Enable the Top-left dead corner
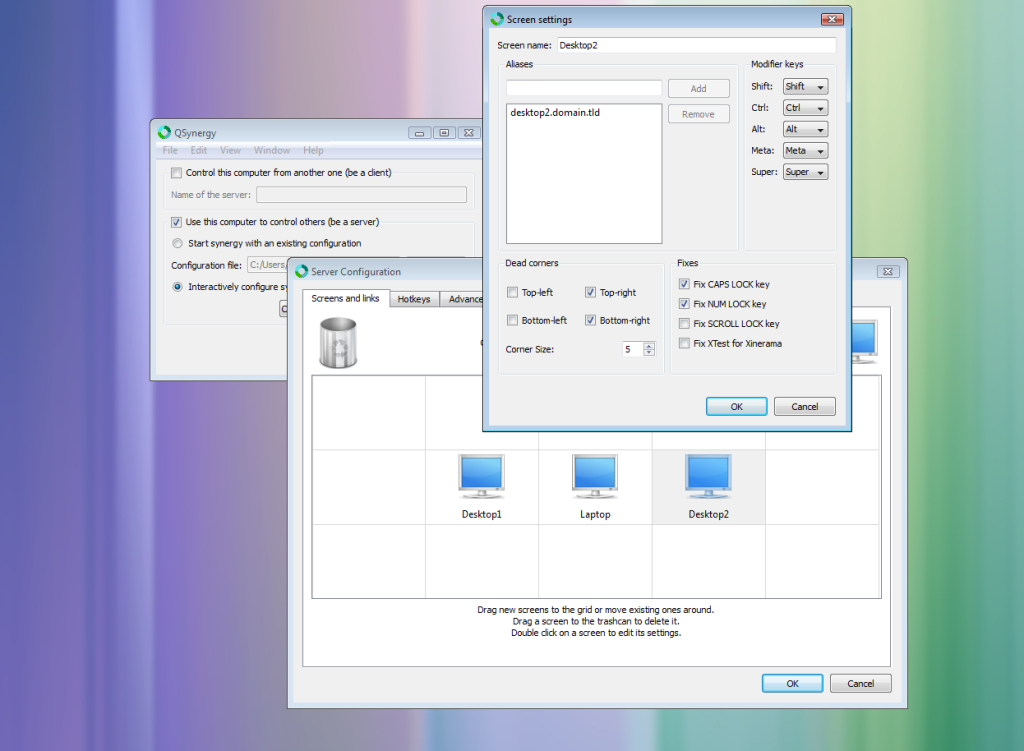This screenshot has width=1024, height=751. coord(513,293)
